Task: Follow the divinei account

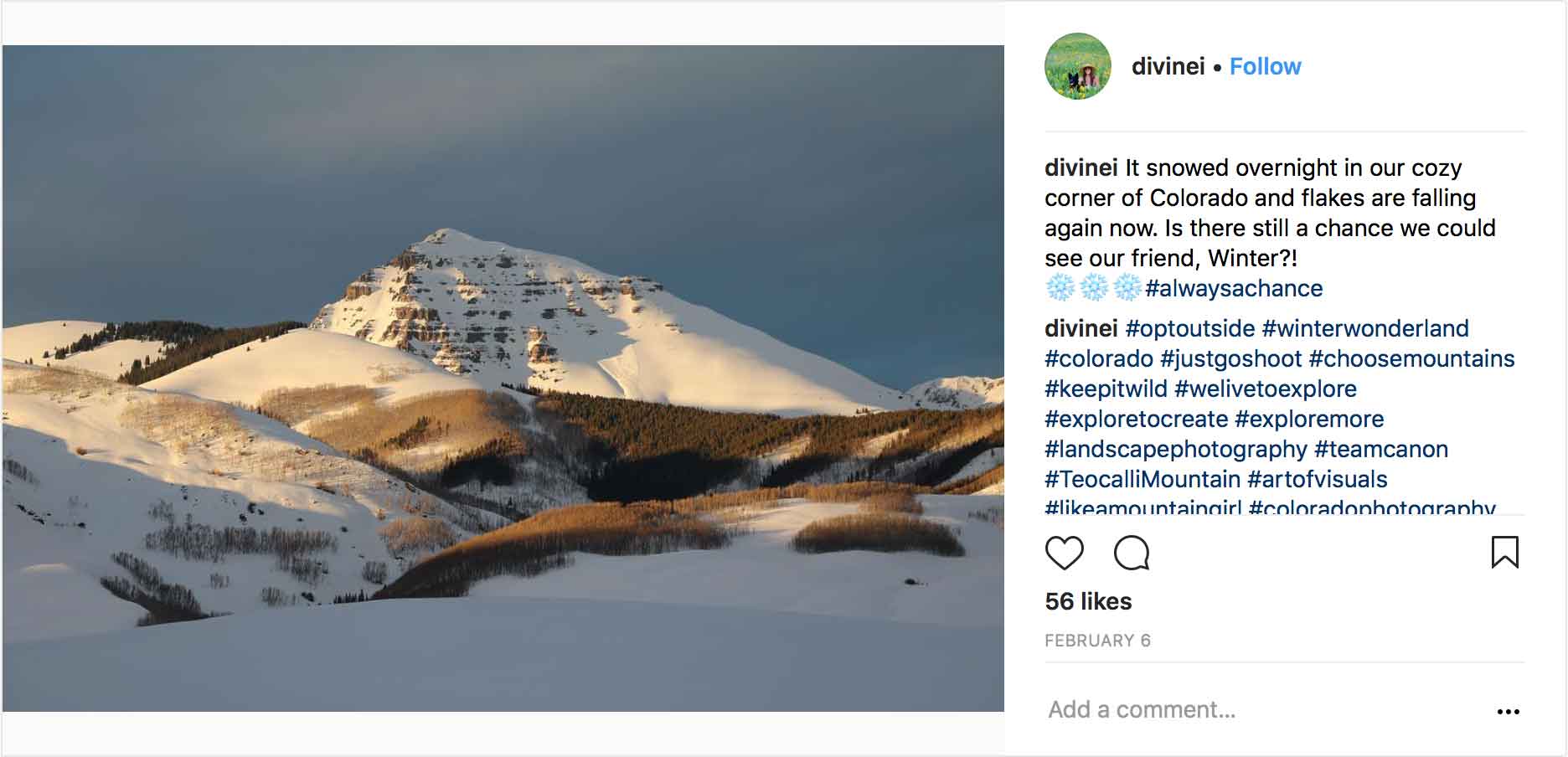Action: pyautogui.click(x=1265, y=67)
